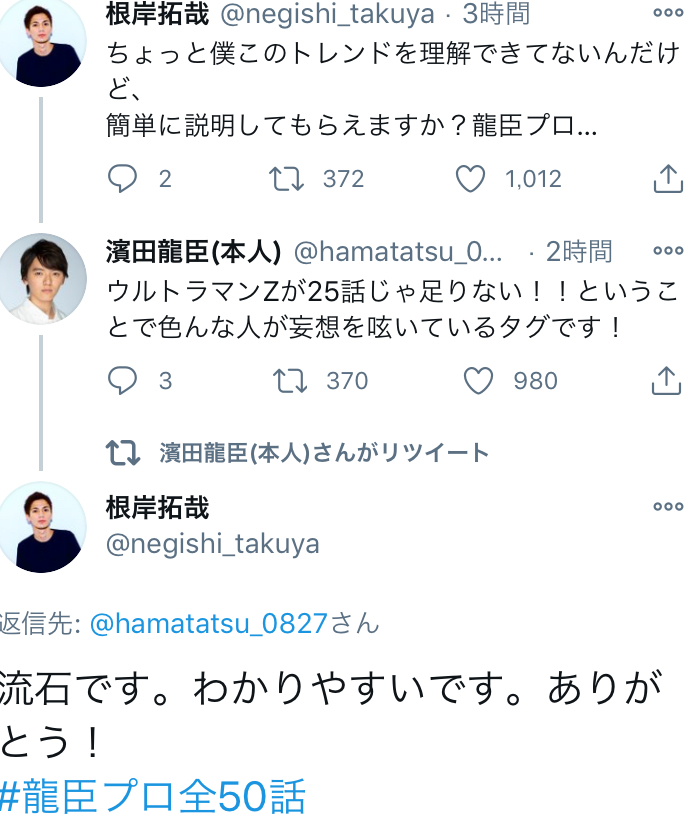Open more options on the 3時間 tweet

click(668, 13)
